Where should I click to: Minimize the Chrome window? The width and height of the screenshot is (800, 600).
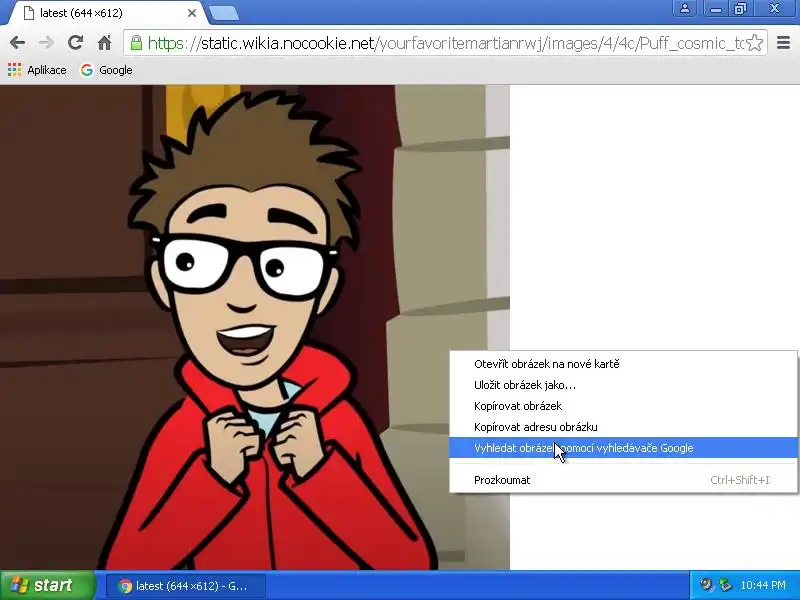click(x=716, y=8)
